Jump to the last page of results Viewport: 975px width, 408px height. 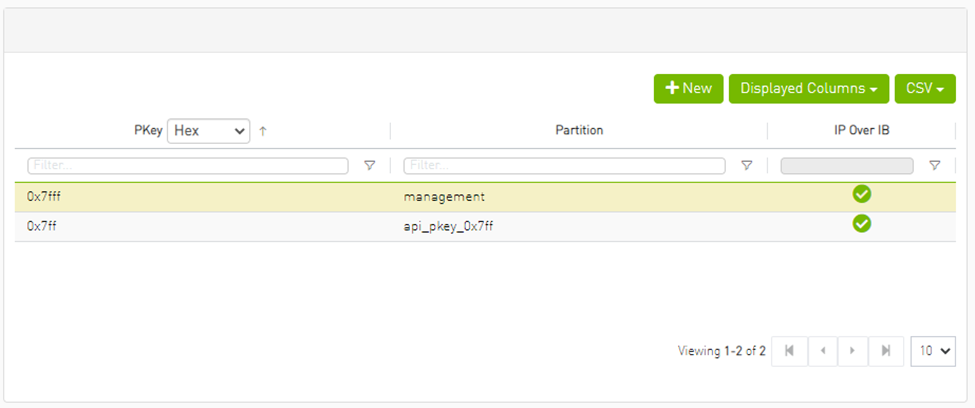(885, 351)
